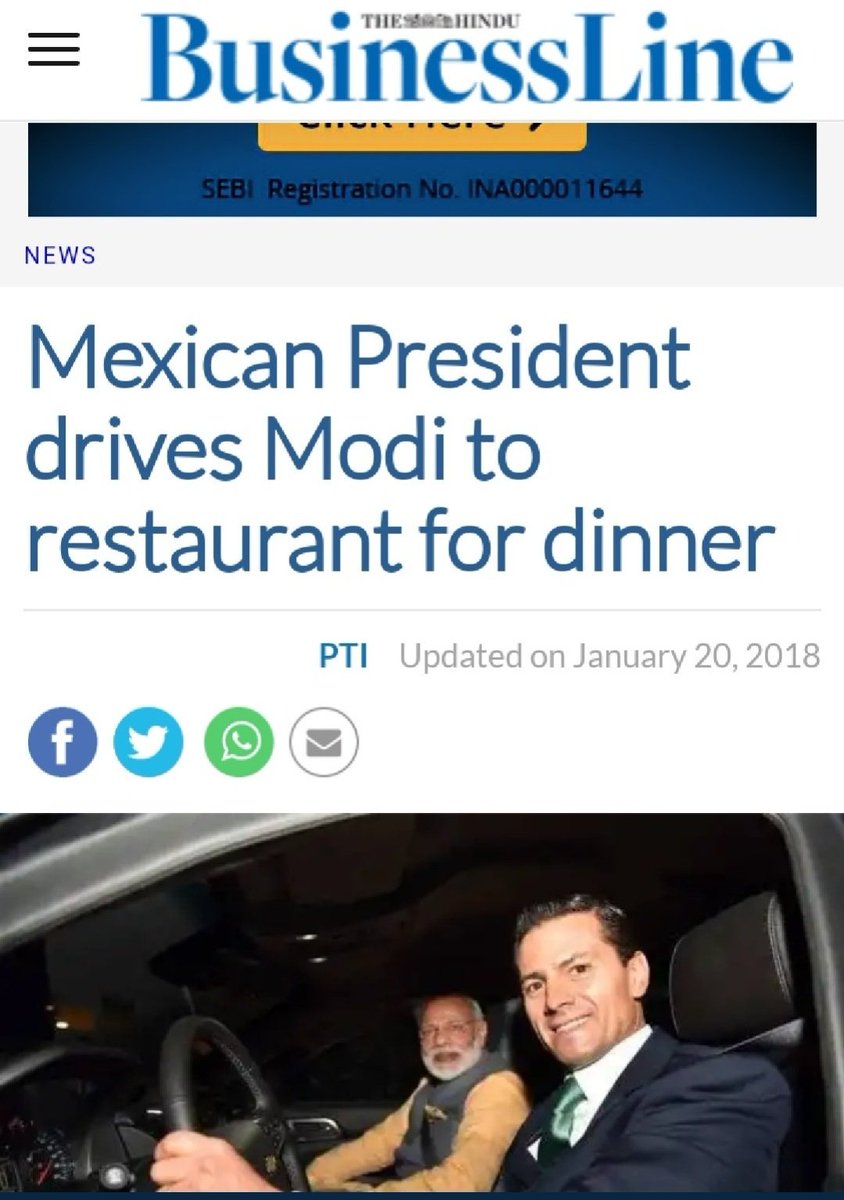This screenshot has width=844, height=1200.
Task: Share the article via WhatsApp
Action: [x=239, y=743]
